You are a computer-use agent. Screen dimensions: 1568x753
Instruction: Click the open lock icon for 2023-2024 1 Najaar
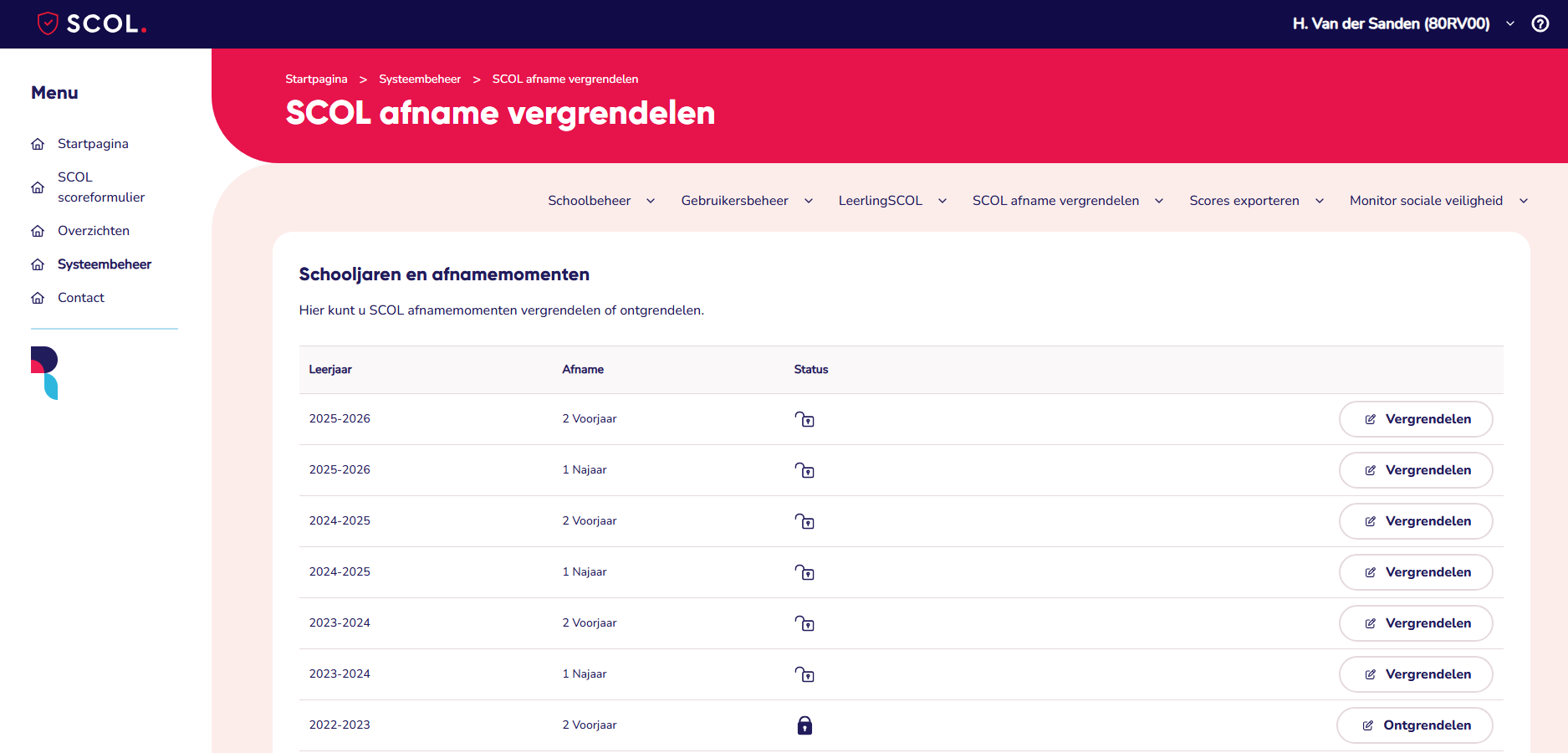pyautogui.click(x=804, y=674)
